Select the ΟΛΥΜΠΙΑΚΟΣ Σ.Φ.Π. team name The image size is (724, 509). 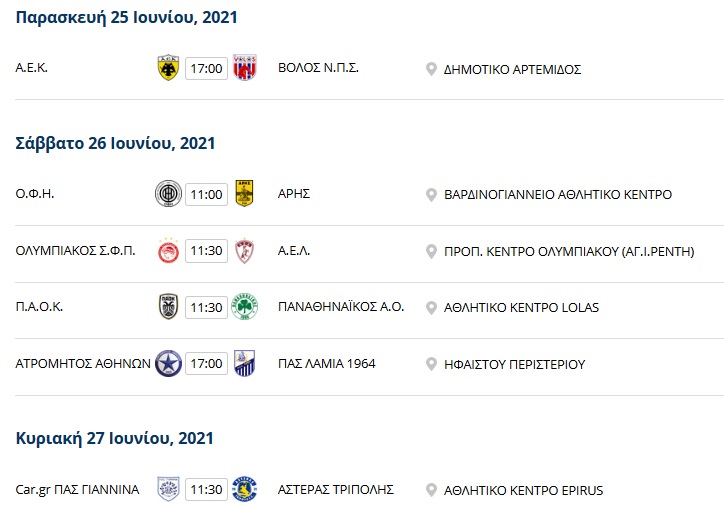[75, 251]
